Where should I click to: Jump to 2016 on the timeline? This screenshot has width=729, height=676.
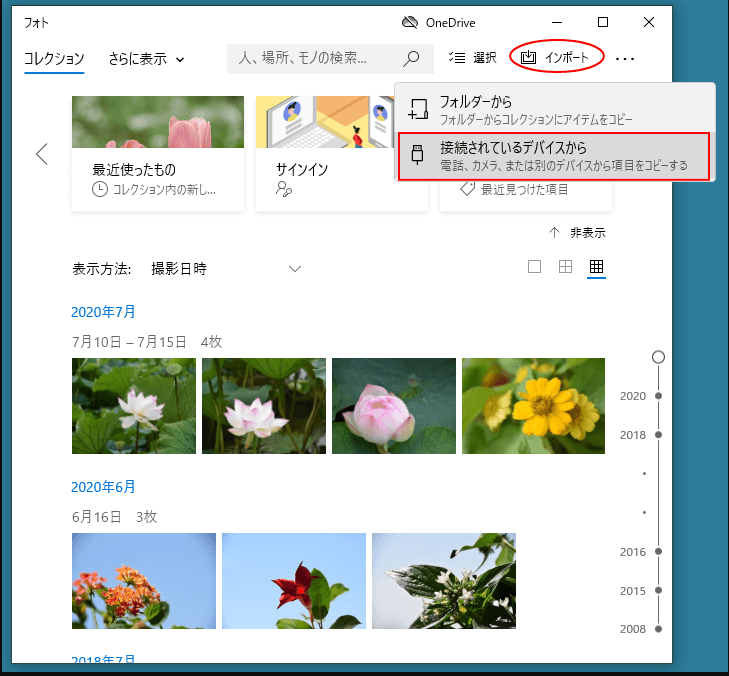[633, 552]
